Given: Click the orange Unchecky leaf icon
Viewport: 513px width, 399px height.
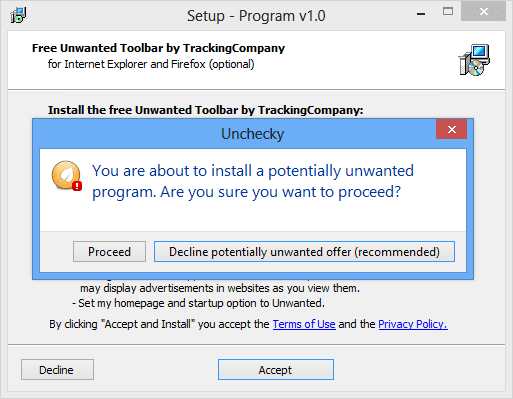Looking at the screenshot, I should click(x=66, y=176).
